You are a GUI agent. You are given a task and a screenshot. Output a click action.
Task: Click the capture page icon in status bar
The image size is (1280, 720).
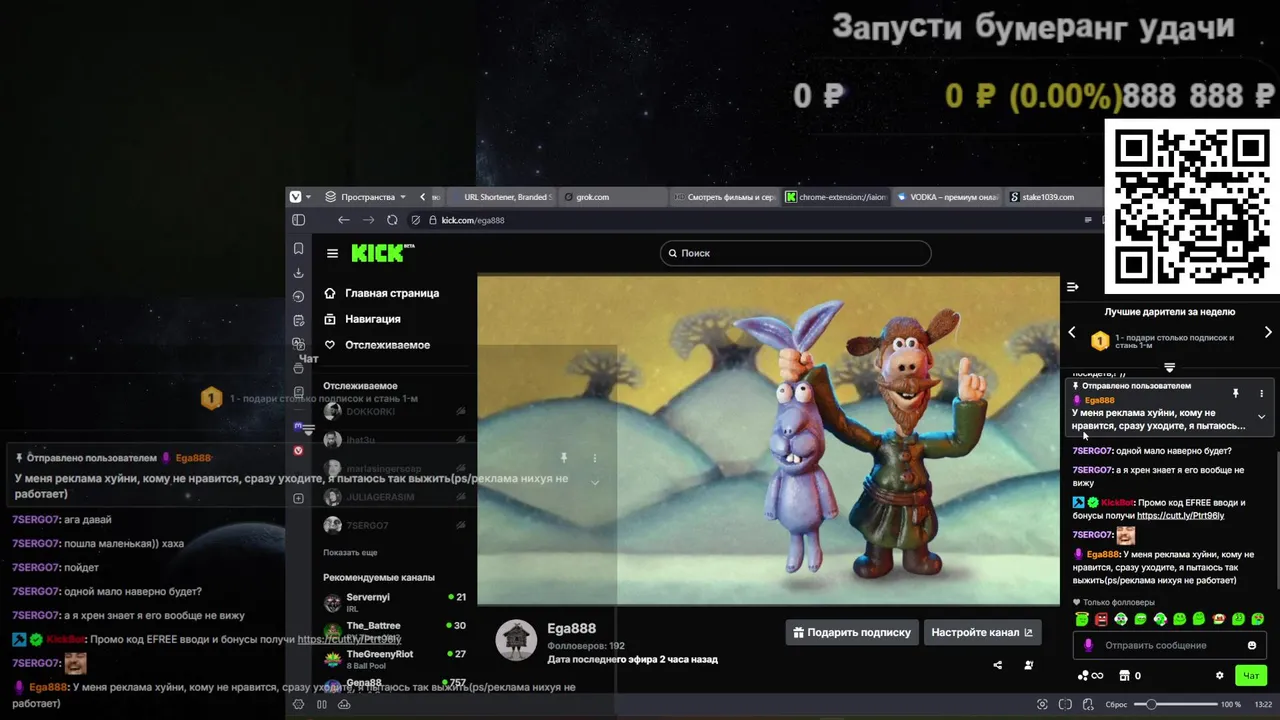click(1043, 704)
